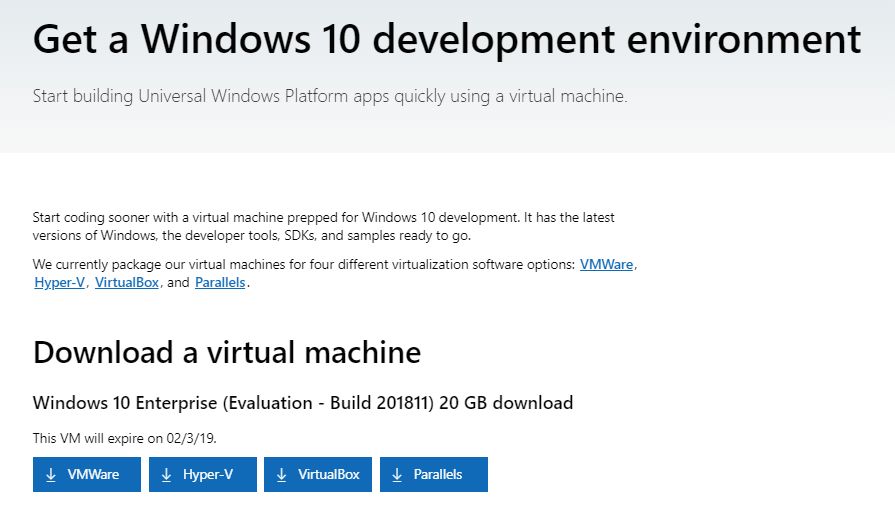
Task: Select the 'Get a Windows 10 development environment' heading
Action: (447, 39)
